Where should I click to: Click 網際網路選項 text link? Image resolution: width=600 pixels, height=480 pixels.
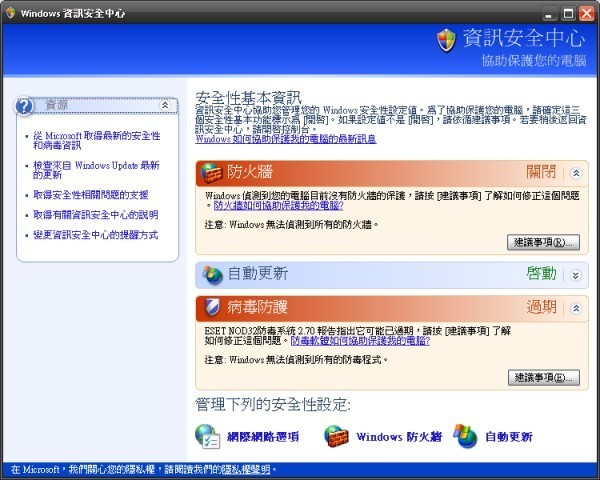(x=263, y=437)
